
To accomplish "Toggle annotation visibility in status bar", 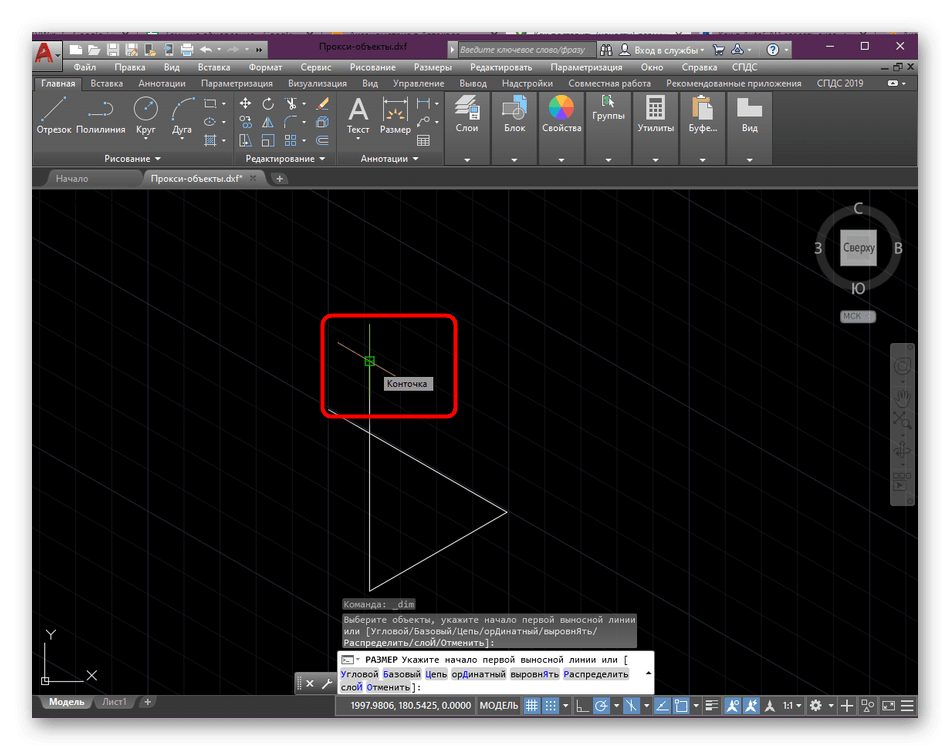I will [732, 706].
